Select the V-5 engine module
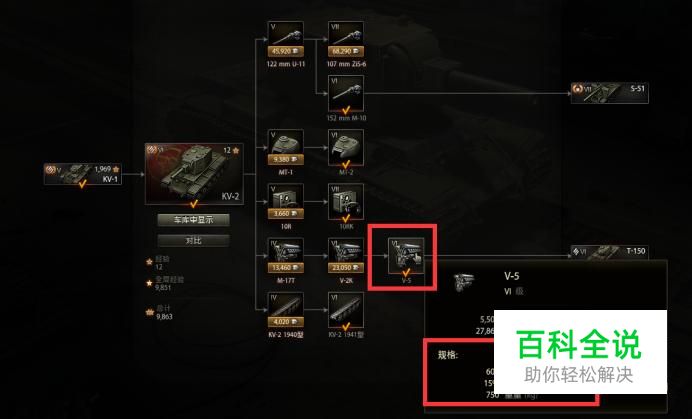The width and height of the screenshot is (692, 419). (x=406, y=256)
